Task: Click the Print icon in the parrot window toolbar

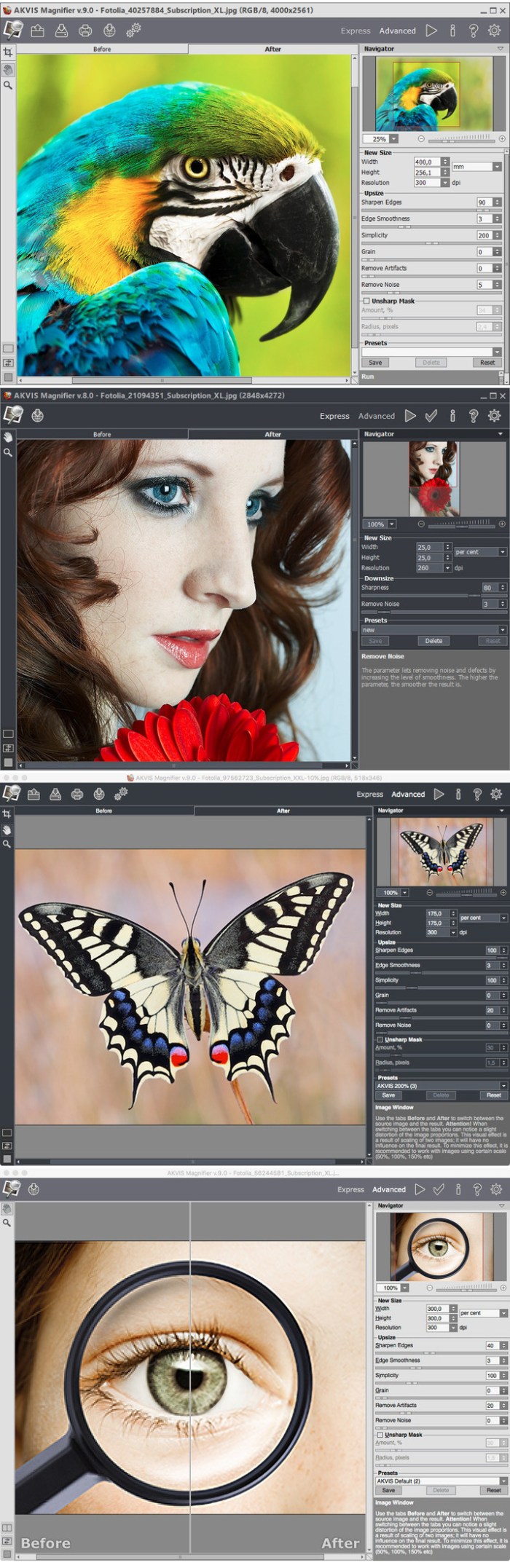Action: tap(85, 31)
